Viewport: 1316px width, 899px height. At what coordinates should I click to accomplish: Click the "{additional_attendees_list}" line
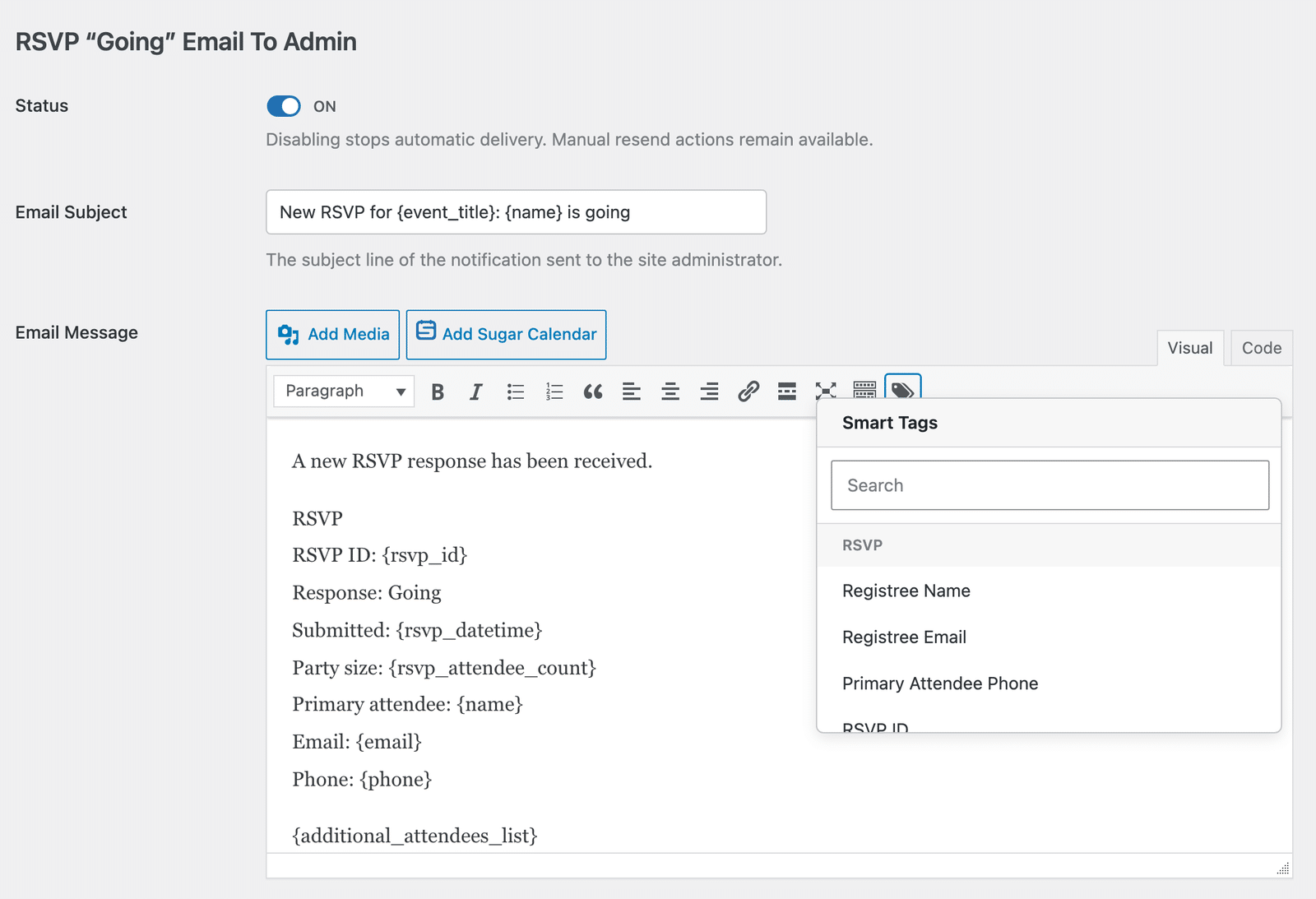(415, 836)
